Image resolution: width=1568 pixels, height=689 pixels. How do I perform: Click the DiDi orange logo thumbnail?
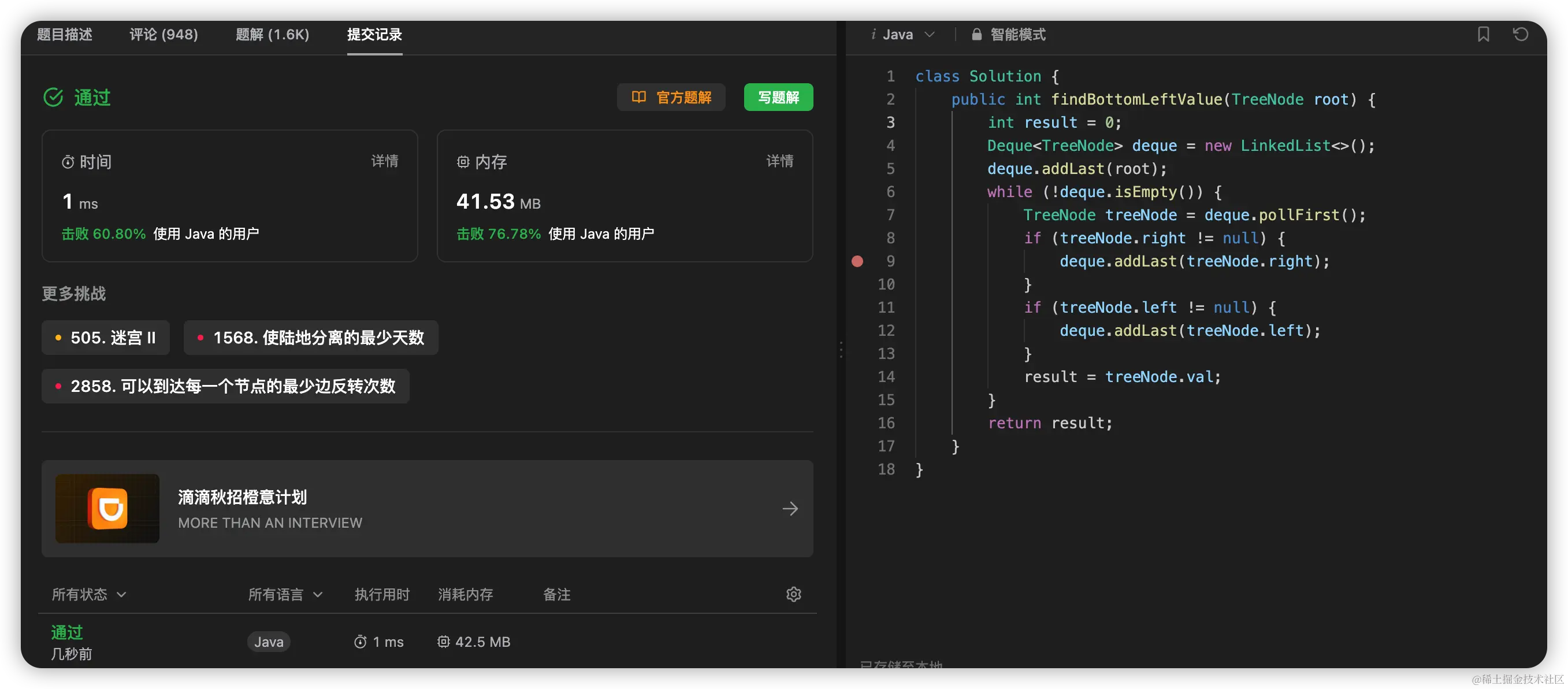(107, 509)
